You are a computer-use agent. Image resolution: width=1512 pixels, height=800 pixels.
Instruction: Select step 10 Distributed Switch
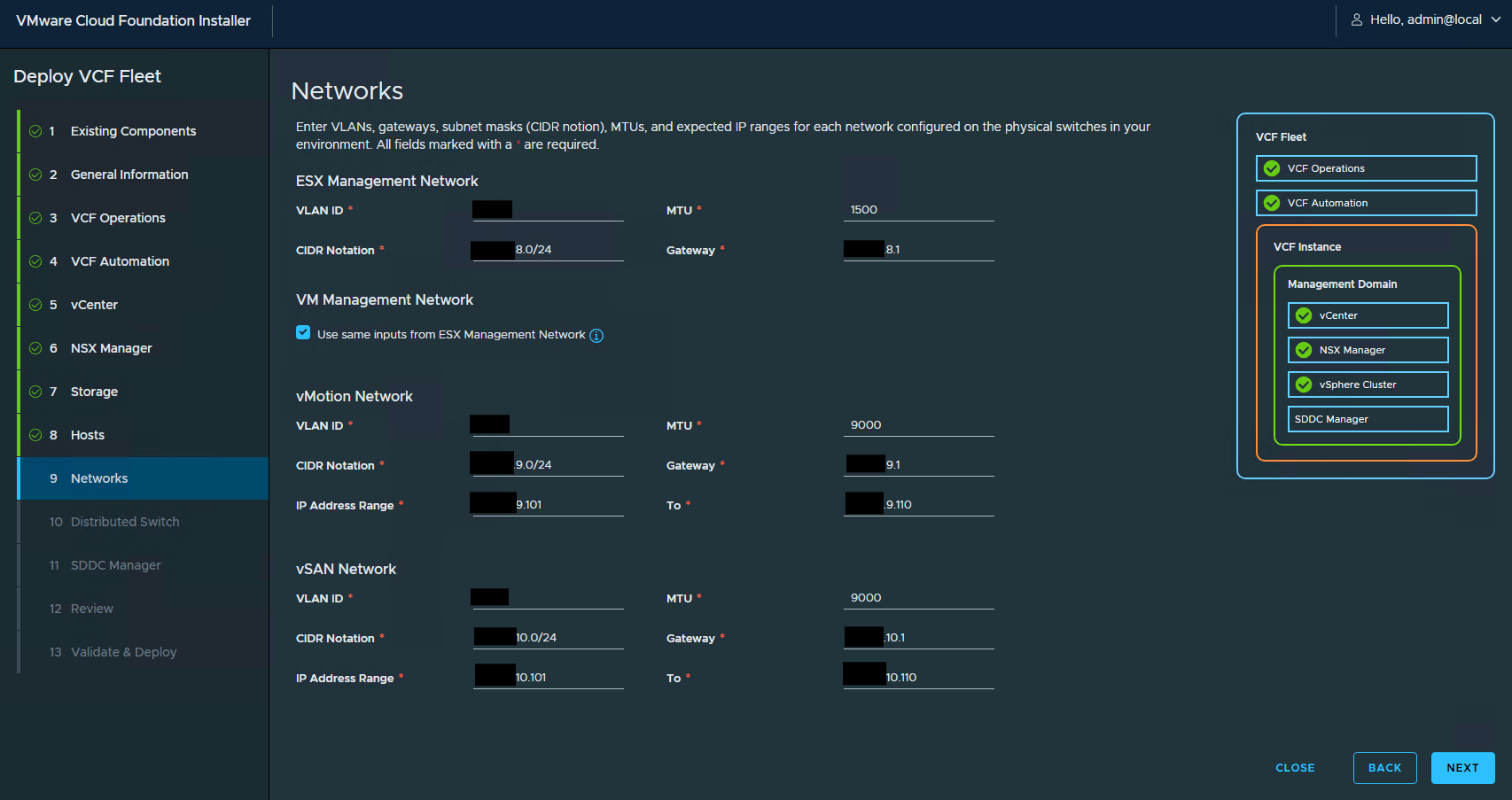pyautogui.click(x=143, y=522)
